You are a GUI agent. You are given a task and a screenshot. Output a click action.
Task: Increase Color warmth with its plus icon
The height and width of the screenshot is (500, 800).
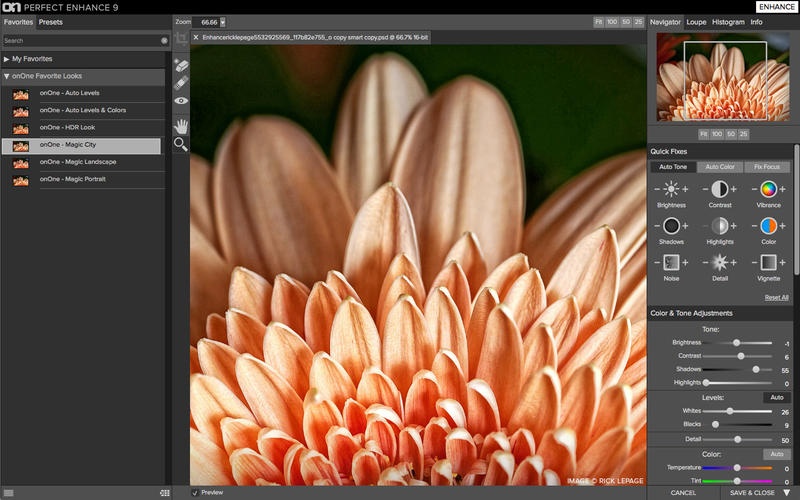[782, 226]
